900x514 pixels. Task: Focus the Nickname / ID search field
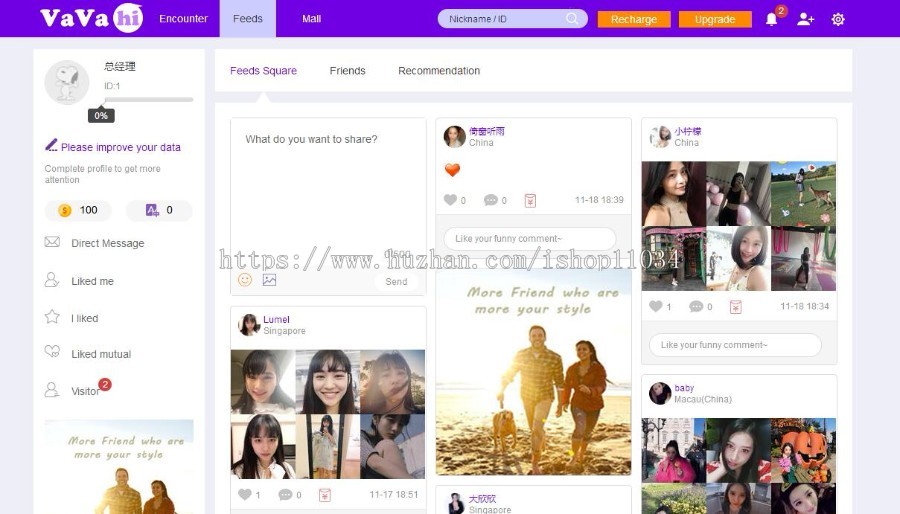coord(513,18)
